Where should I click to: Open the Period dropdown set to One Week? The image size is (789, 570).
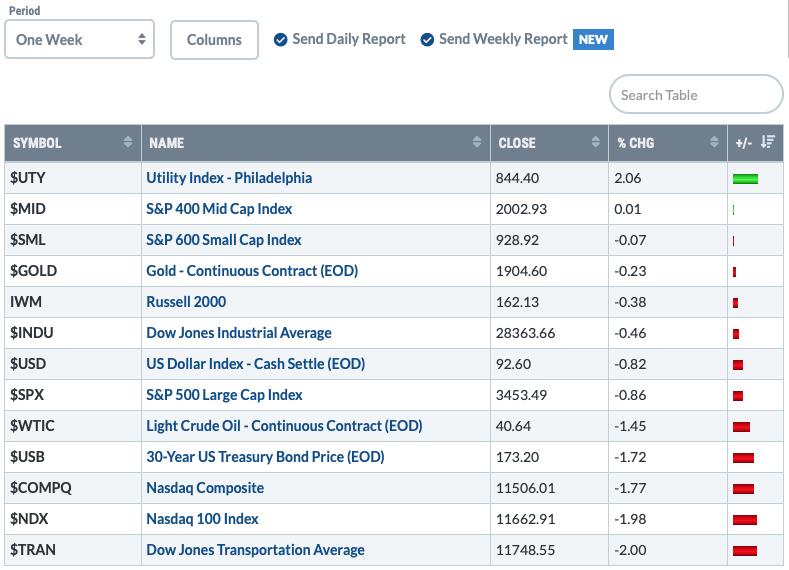tap(80, 39)
